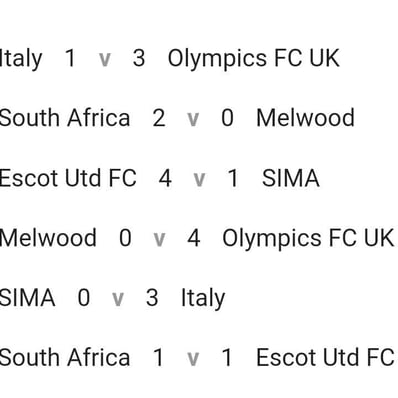398x398 pixels.
Task: Select Escot Utd FC home team name
Action: point(68,178)
